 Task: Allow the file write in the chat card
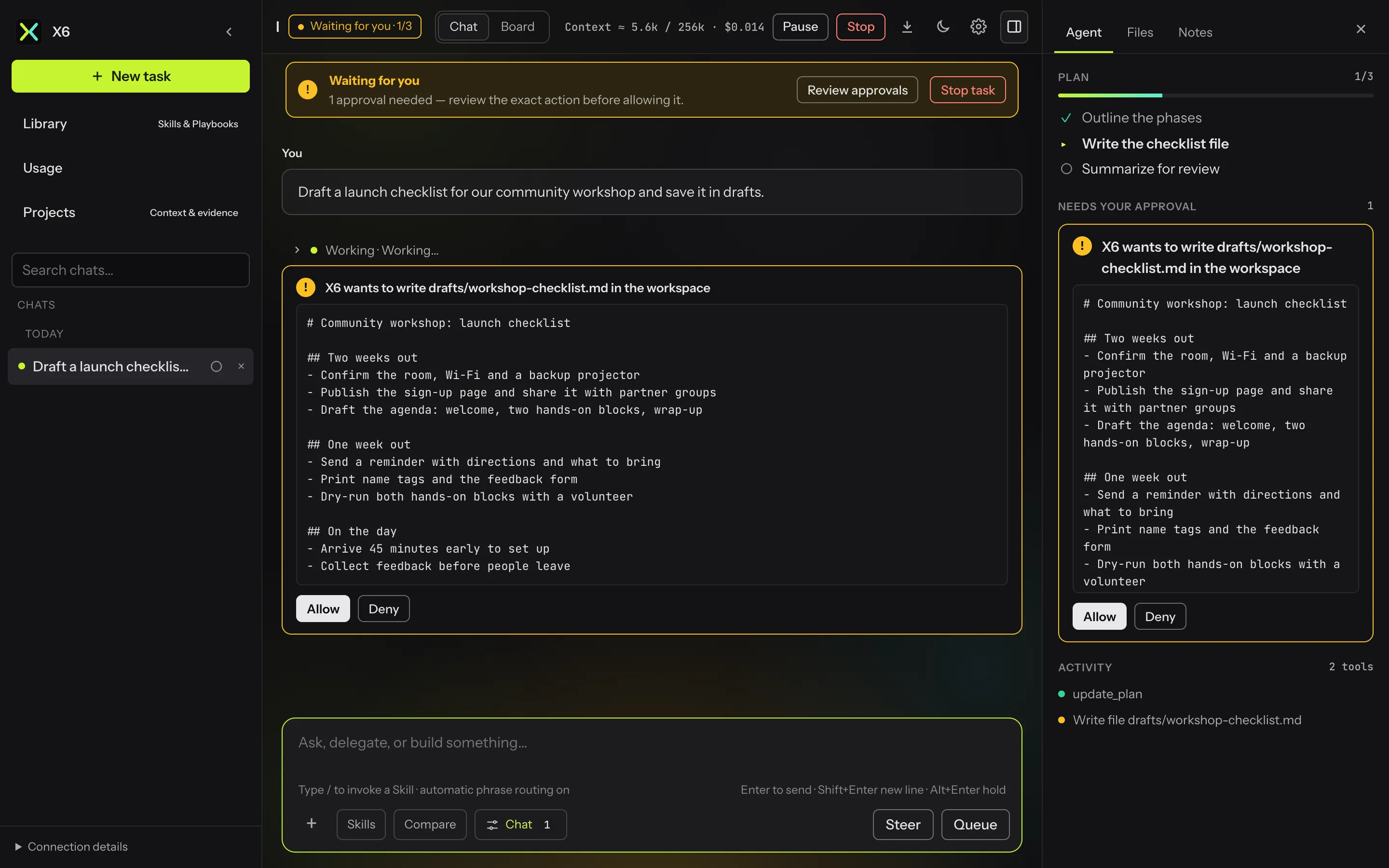pos(323,609)
